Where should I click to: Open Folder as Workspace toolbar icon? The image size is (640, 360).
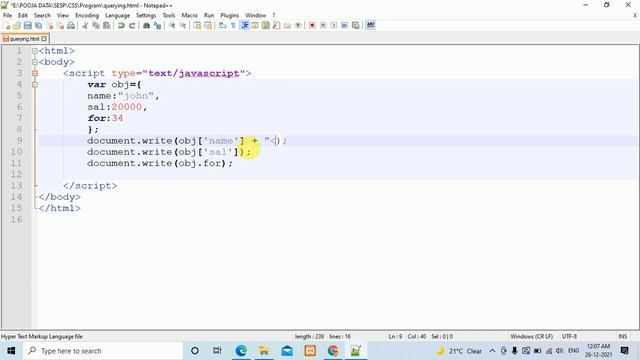click(287, 25)
